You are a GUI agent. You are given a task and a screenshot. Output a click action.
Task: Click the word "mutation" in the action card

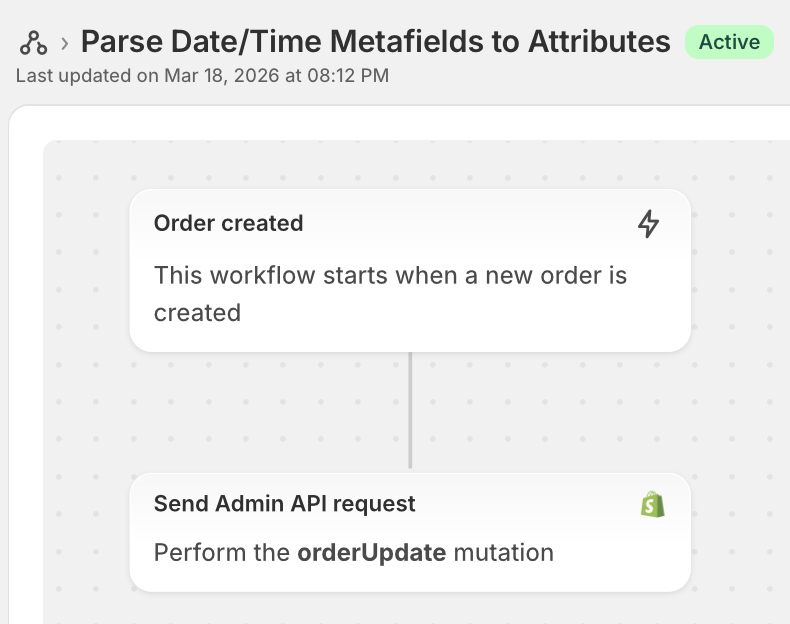click(503, 553)
